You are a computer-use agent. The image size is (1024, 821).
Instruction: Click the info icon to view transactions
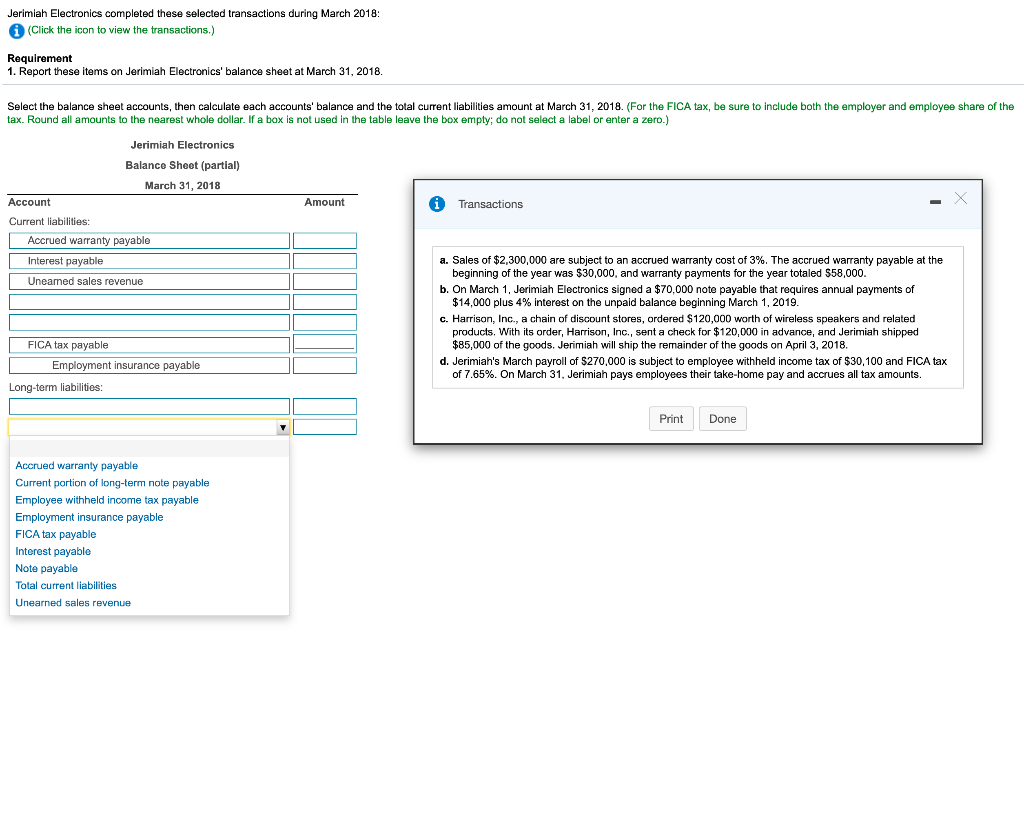pyautogui.click(x=16, y=31)
